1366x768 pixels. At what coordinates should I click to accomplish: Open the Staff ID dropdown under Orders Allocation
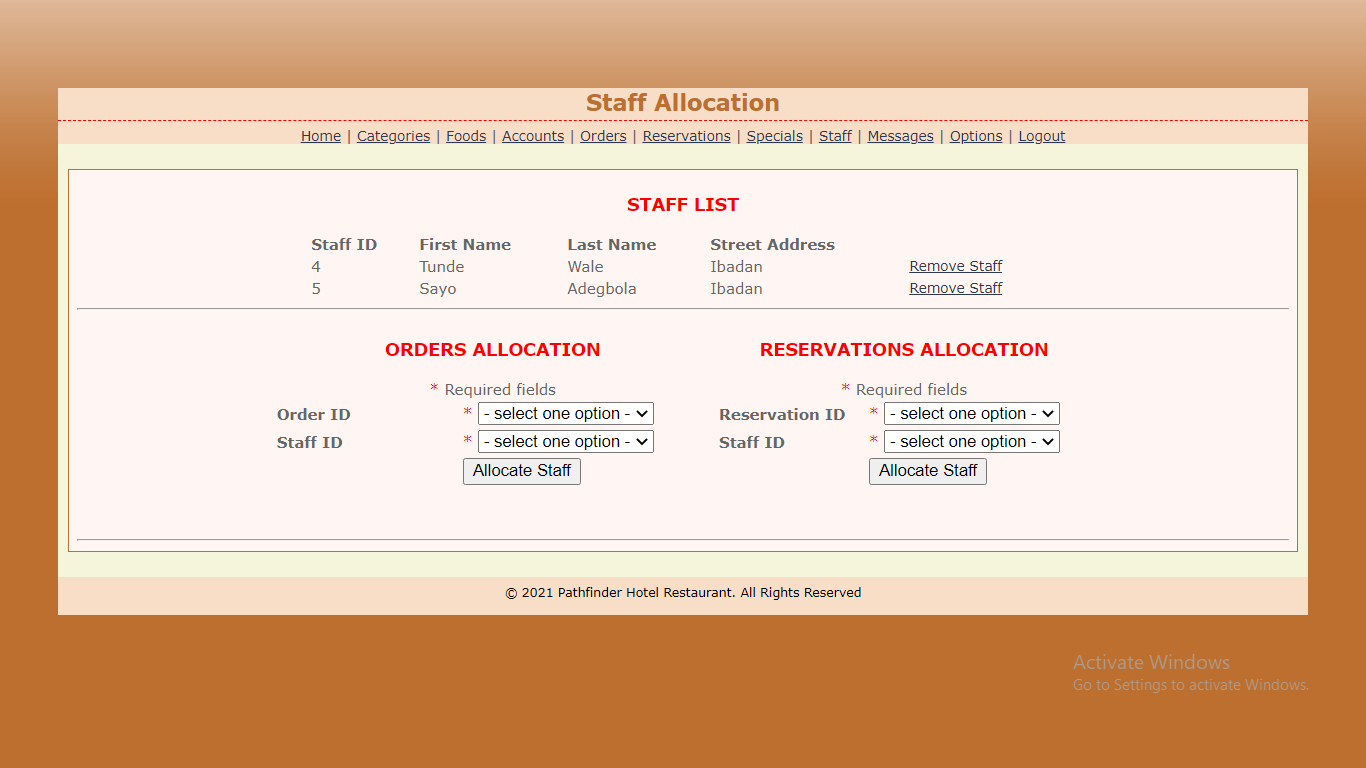pyautogui.click(x=565, y=441)
